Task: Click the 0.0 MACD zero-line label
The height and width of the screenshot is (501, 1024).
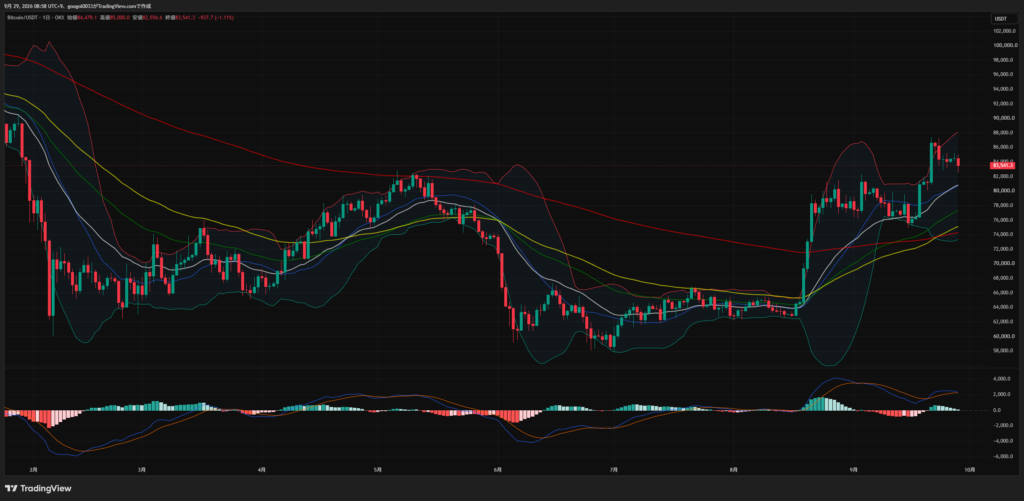Action: click(x=999, y=410)
